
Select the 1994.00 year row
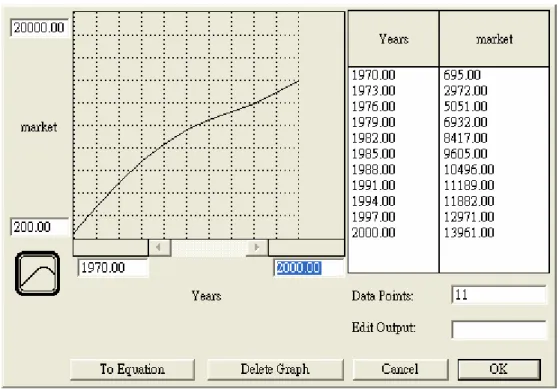pos(373,201)
